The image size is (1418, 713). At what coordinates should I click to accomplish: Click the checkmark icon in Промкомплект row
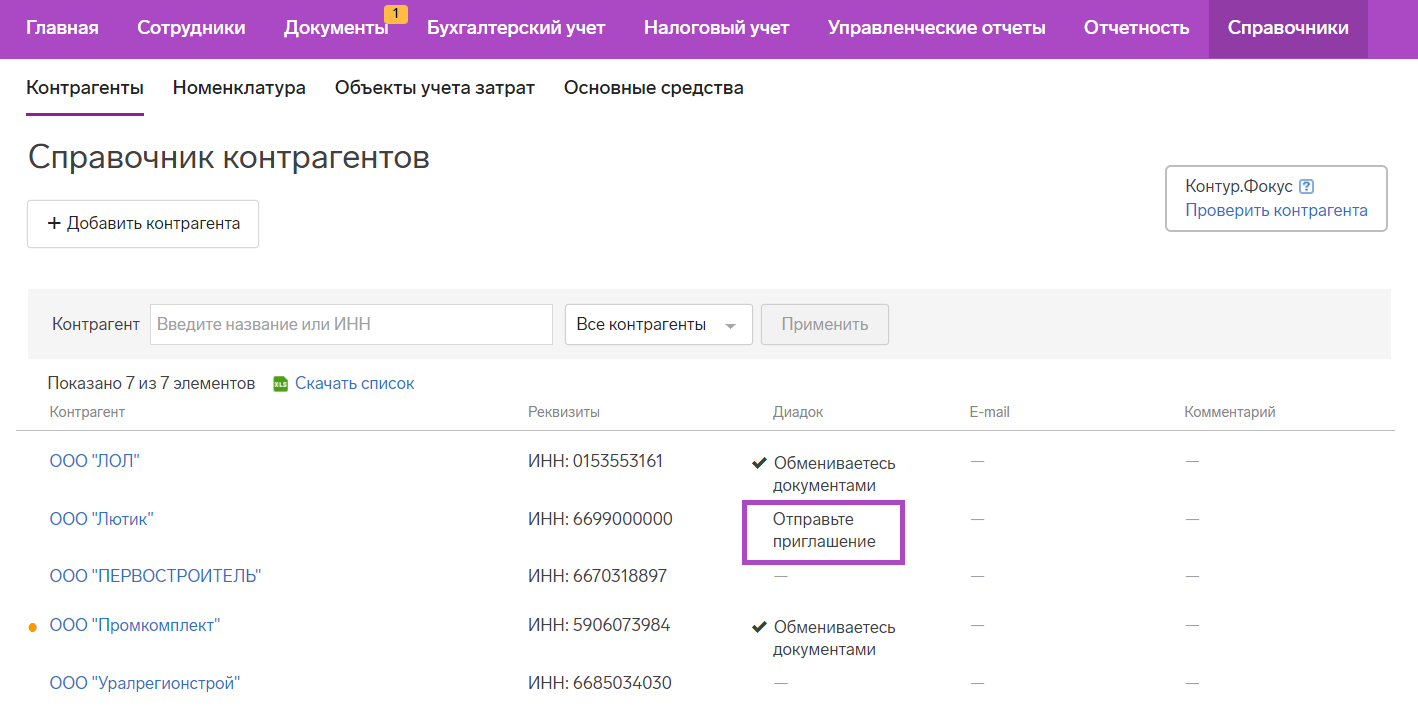759,628
